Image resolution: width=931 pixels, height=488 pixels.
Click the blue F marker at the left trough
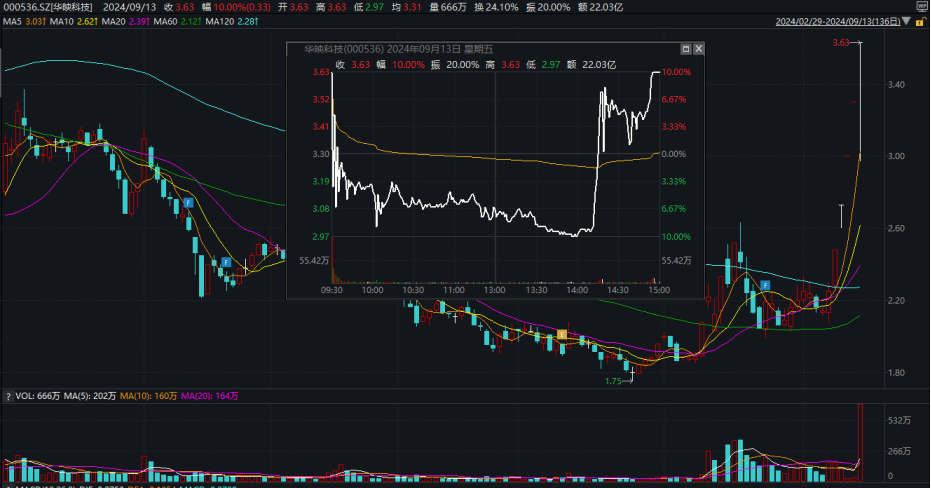[227, 262]
